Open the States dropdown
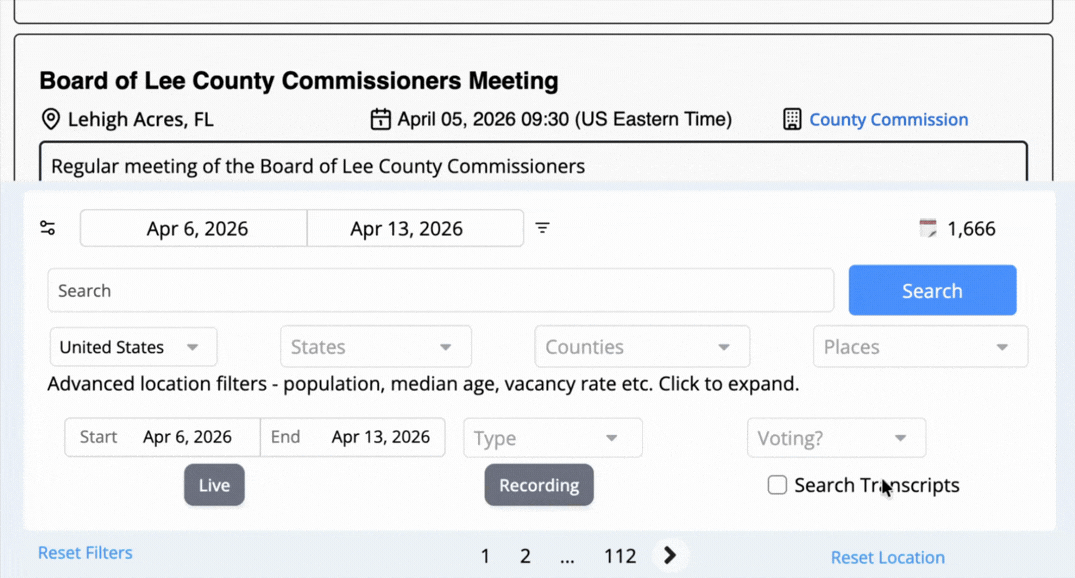 (x=375, y=347)
